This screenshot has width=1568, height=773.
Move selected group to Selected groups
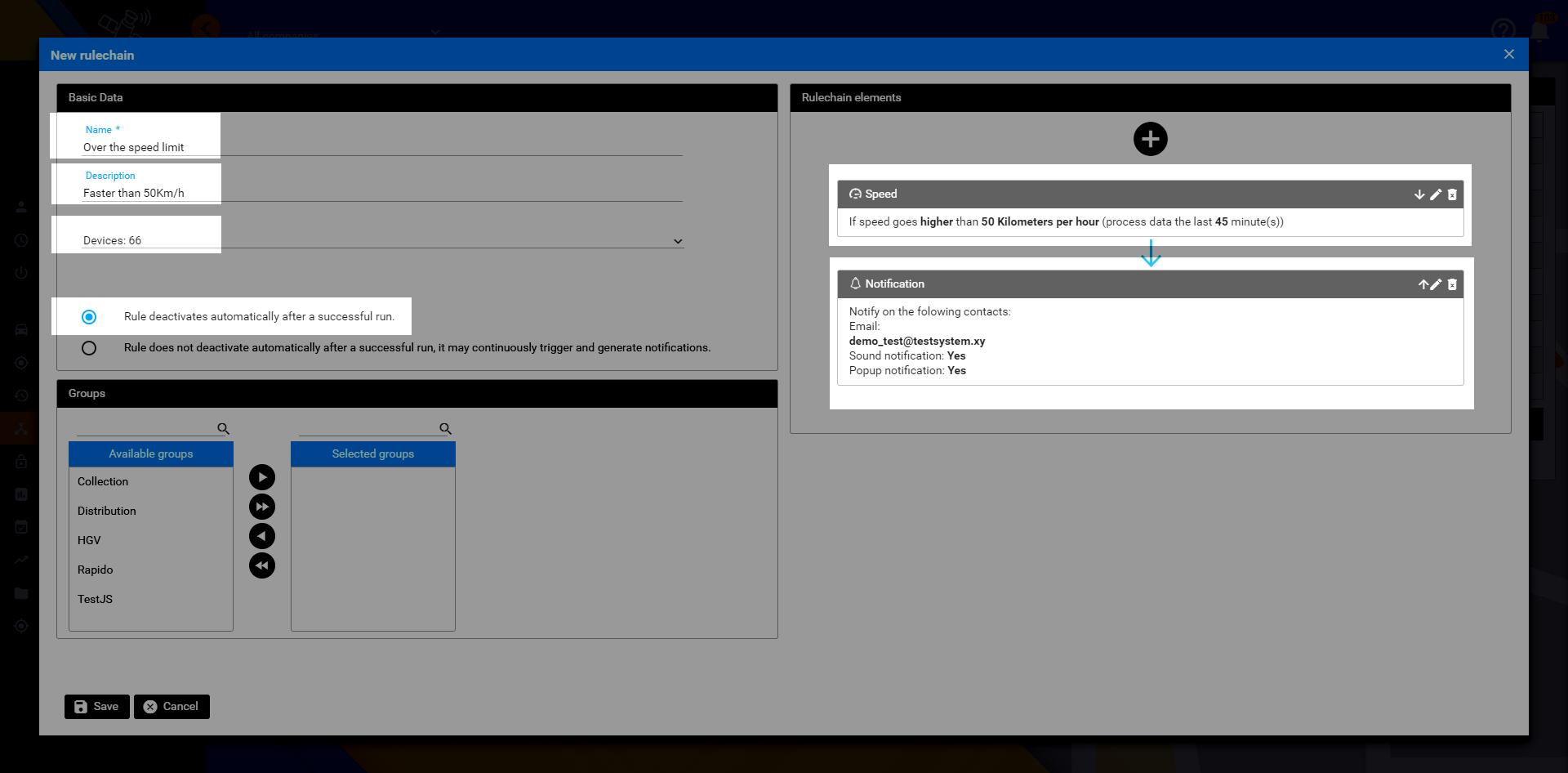pos(262,477)
